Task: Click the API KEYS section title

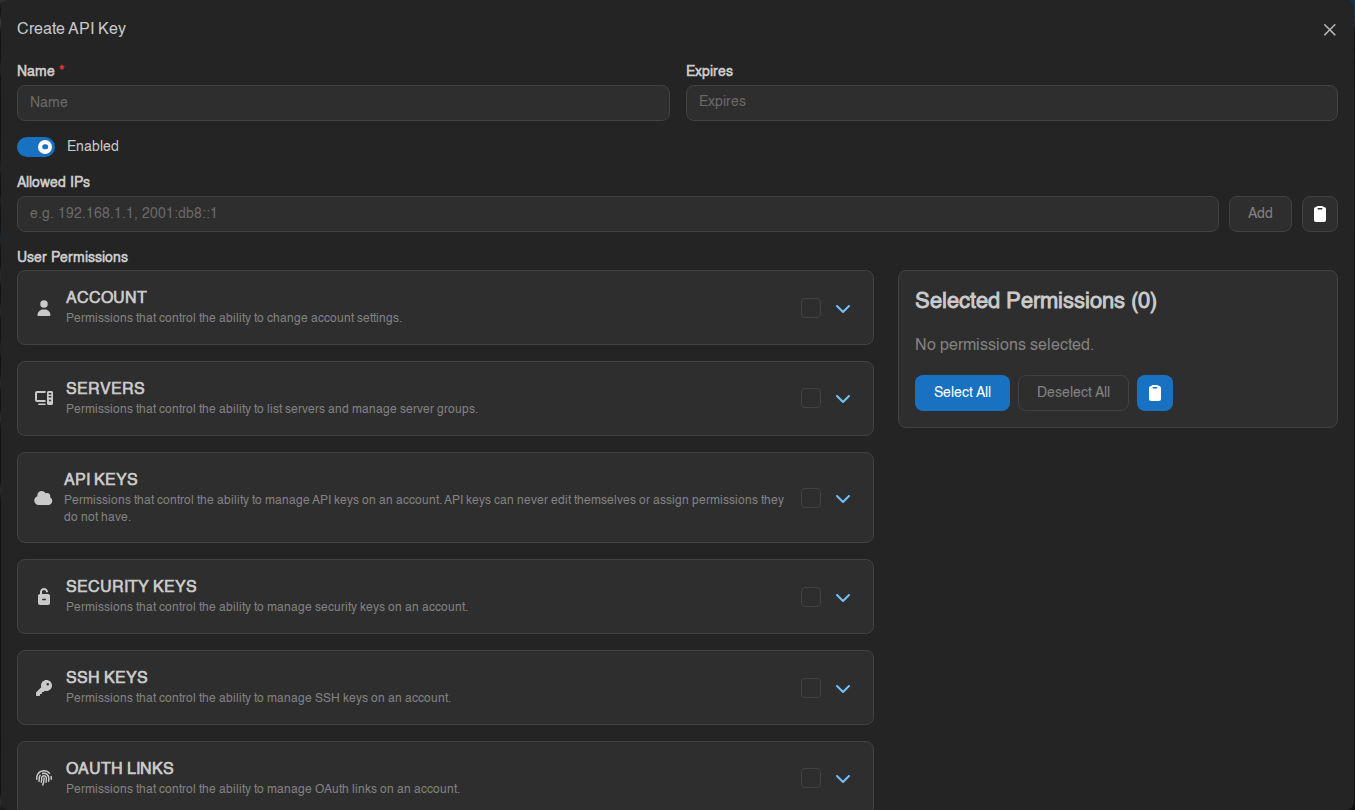Action: point(101,480)
